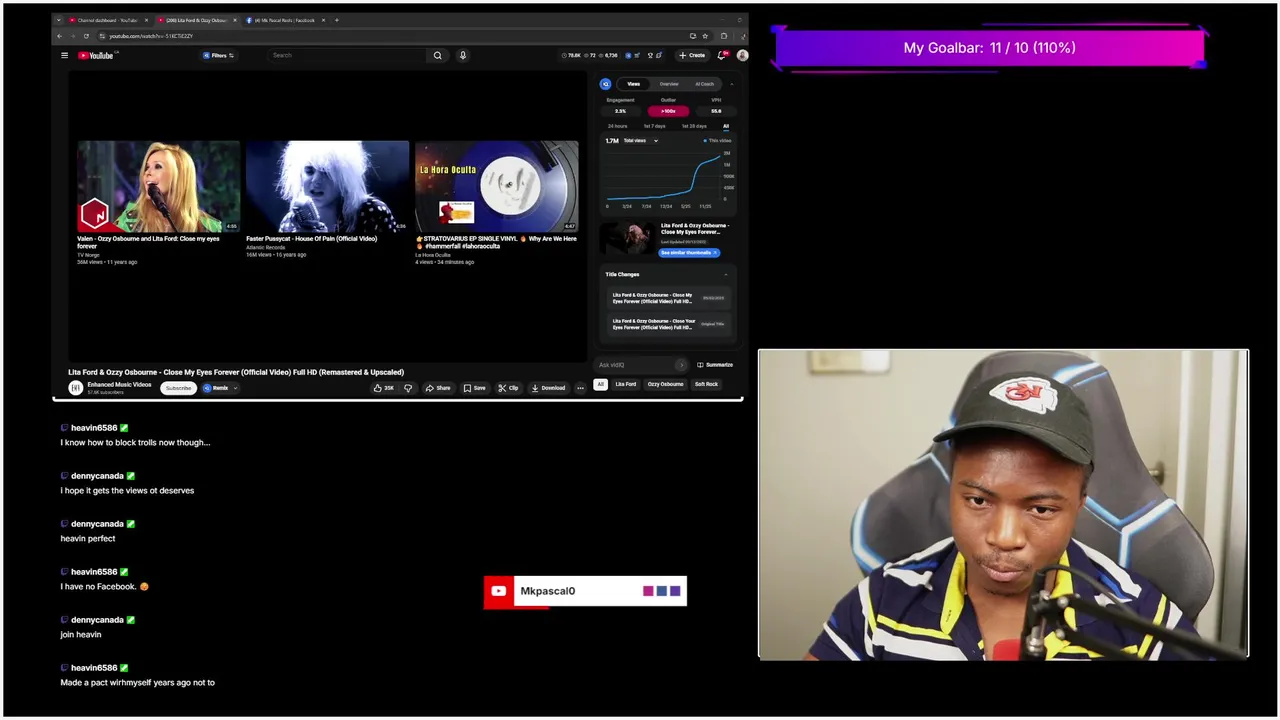Screen dimensions: 1280x720
Task: Click the Summarize button
Action: click(715, 365)
